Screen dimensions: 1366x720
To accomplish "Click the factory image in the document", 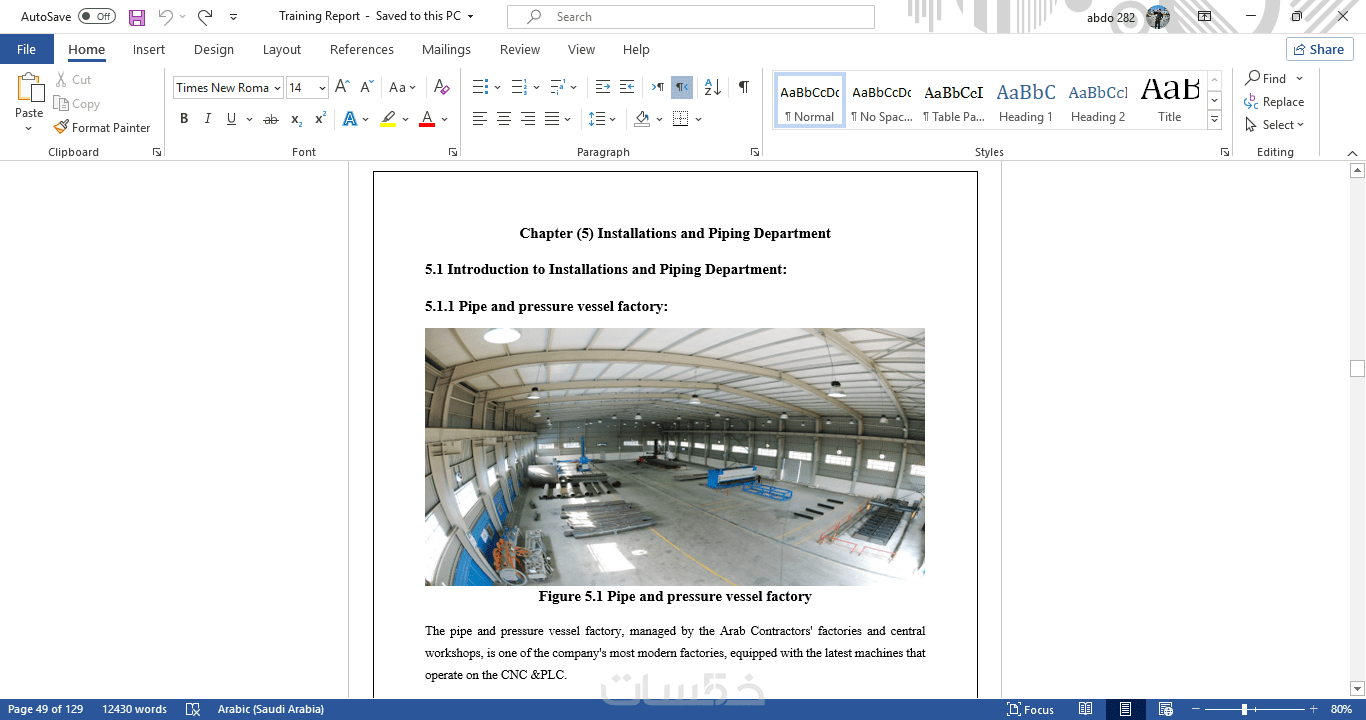I will [675, 457].
